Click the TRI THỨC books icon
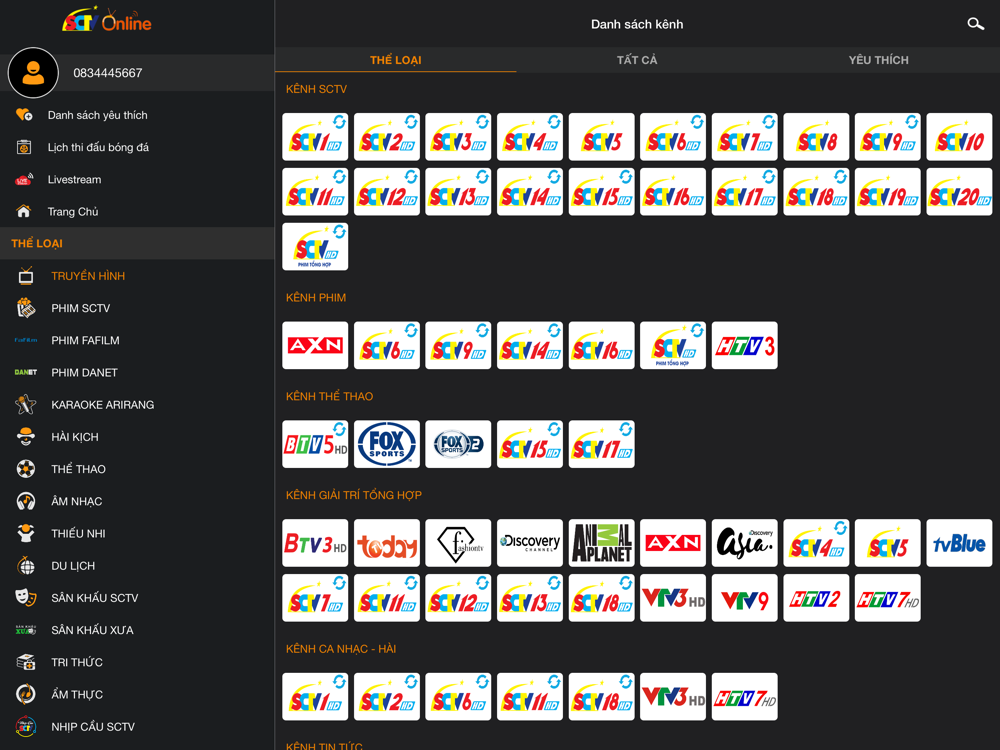Image resolution: width=1000 pixels, height=750 pixels. point(26,662)
